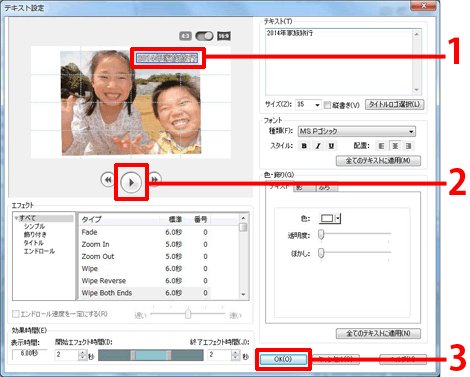Click the 表示時間 display time field
The width and height of the screenshot is (470, 377).
[29, 354]
